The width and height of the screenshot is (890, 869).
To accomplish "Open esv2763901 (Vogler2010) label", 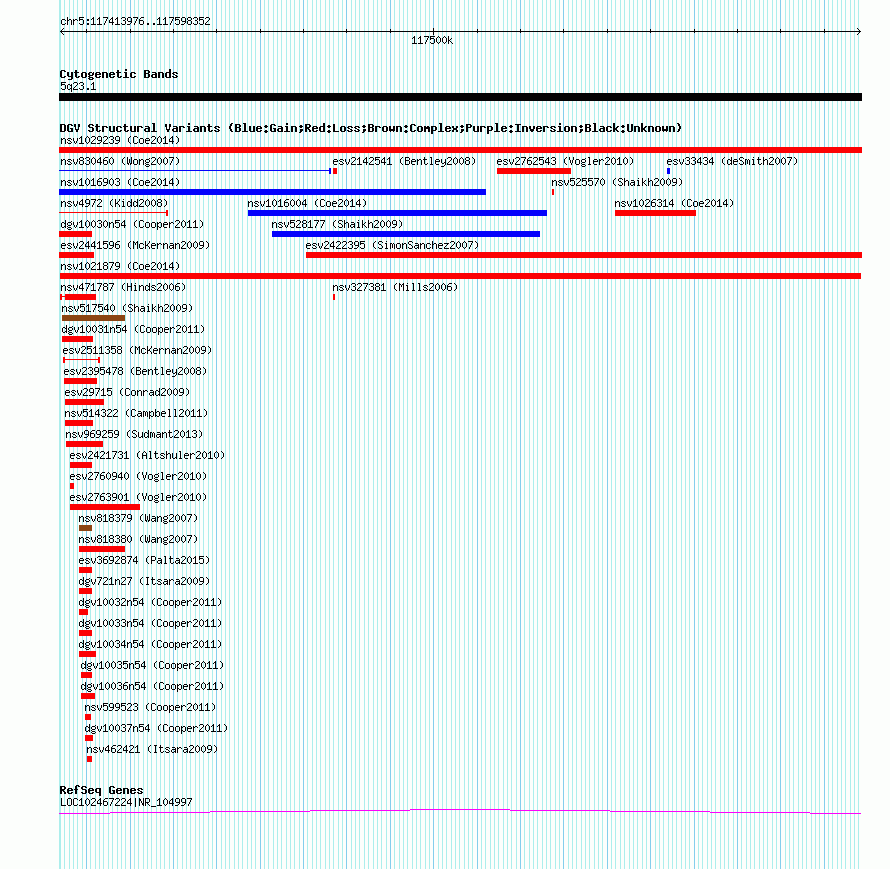I will pos(138,497).
